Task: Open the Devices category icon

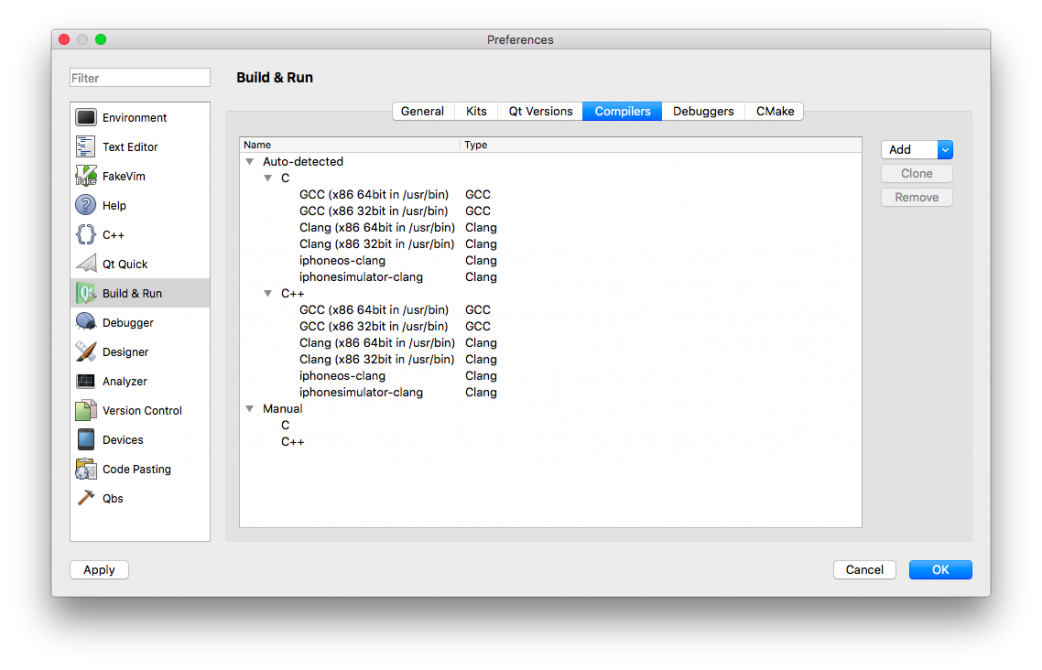Action: click(86, 440)
